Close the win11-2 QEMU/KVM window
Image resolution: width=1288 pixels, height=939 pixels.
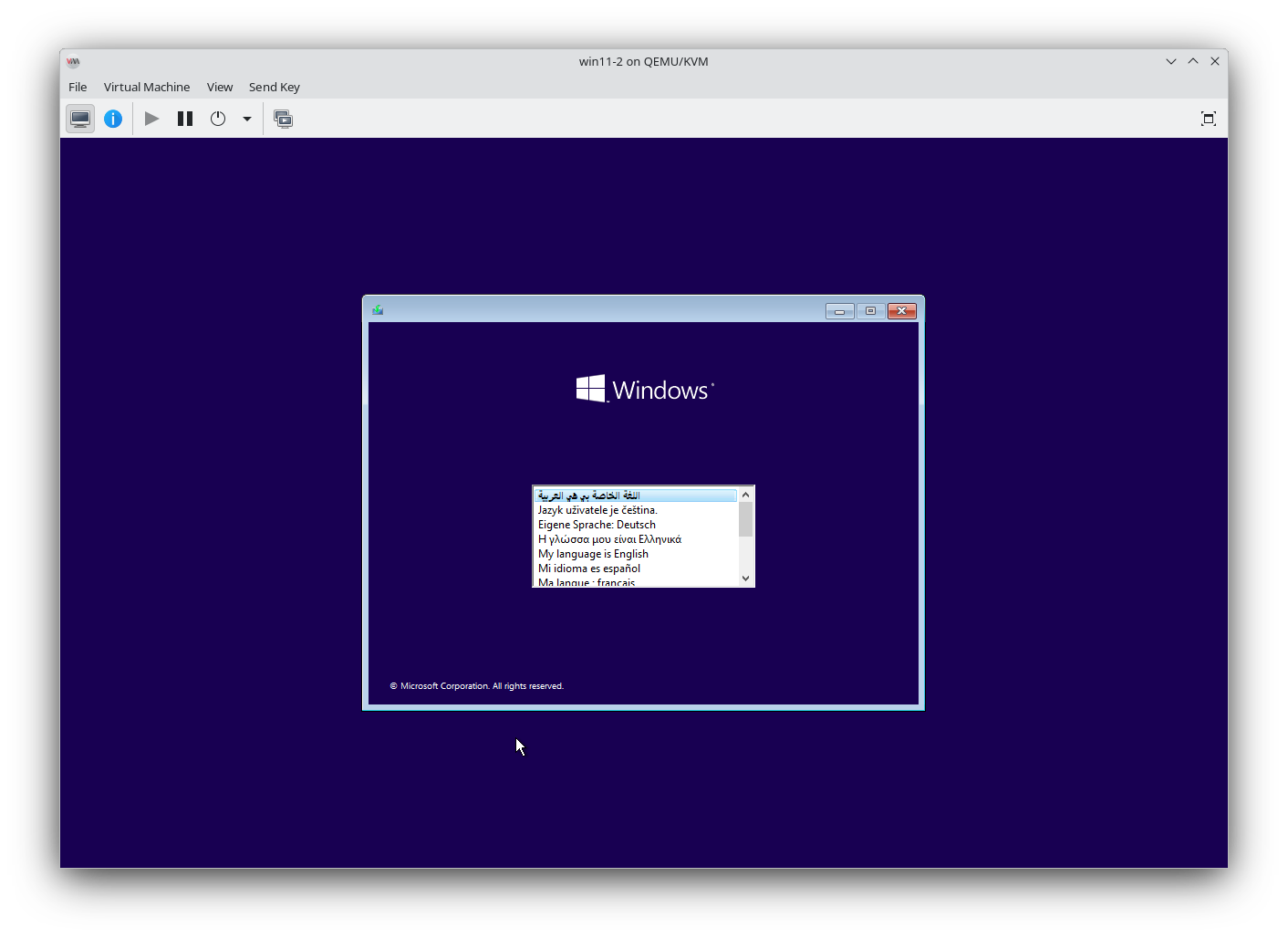click(x=1215, y=61)
